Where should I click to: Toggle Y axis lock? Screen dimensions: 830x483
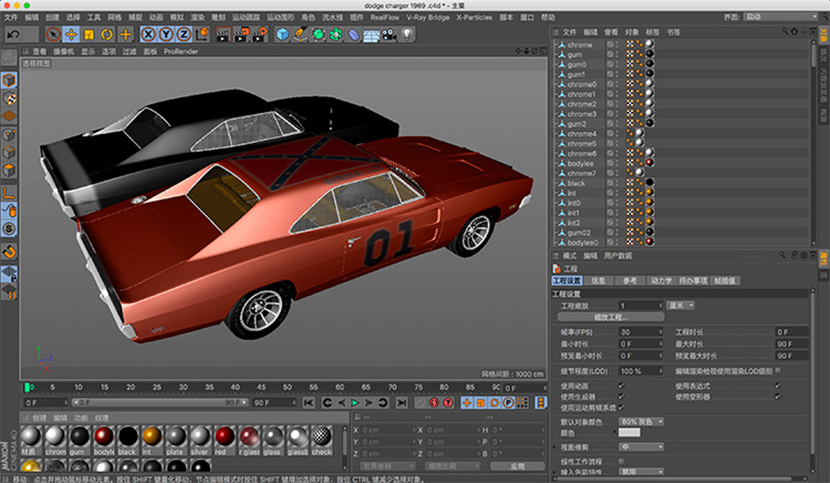tap(166, 35)
